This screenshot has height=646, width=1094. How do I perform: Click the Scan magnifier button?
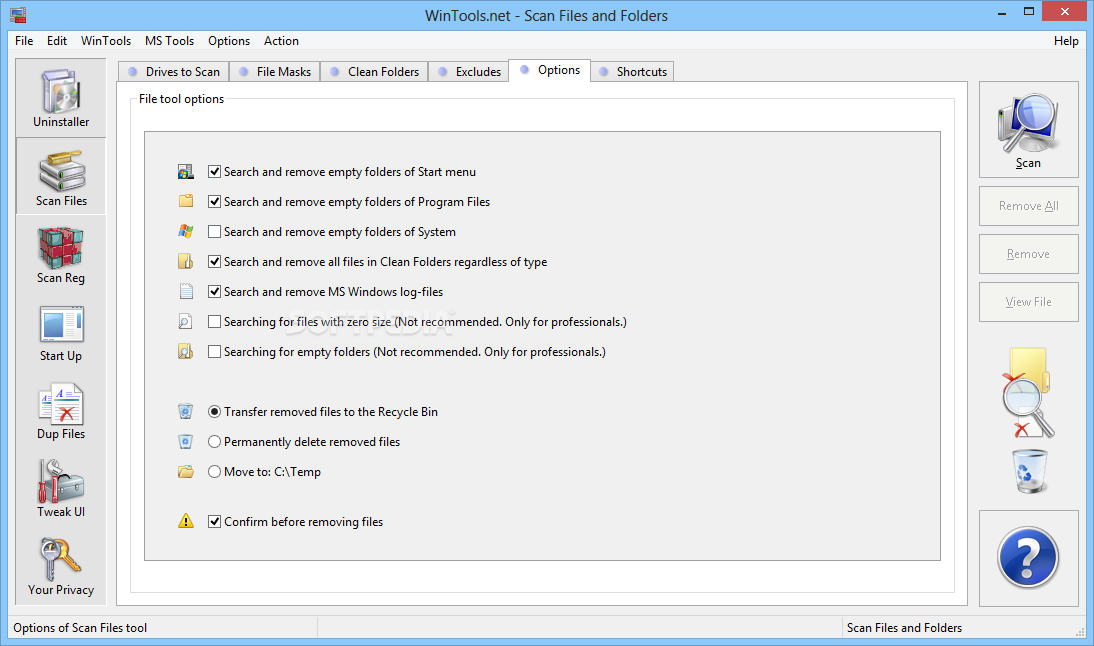point(1028,130)
